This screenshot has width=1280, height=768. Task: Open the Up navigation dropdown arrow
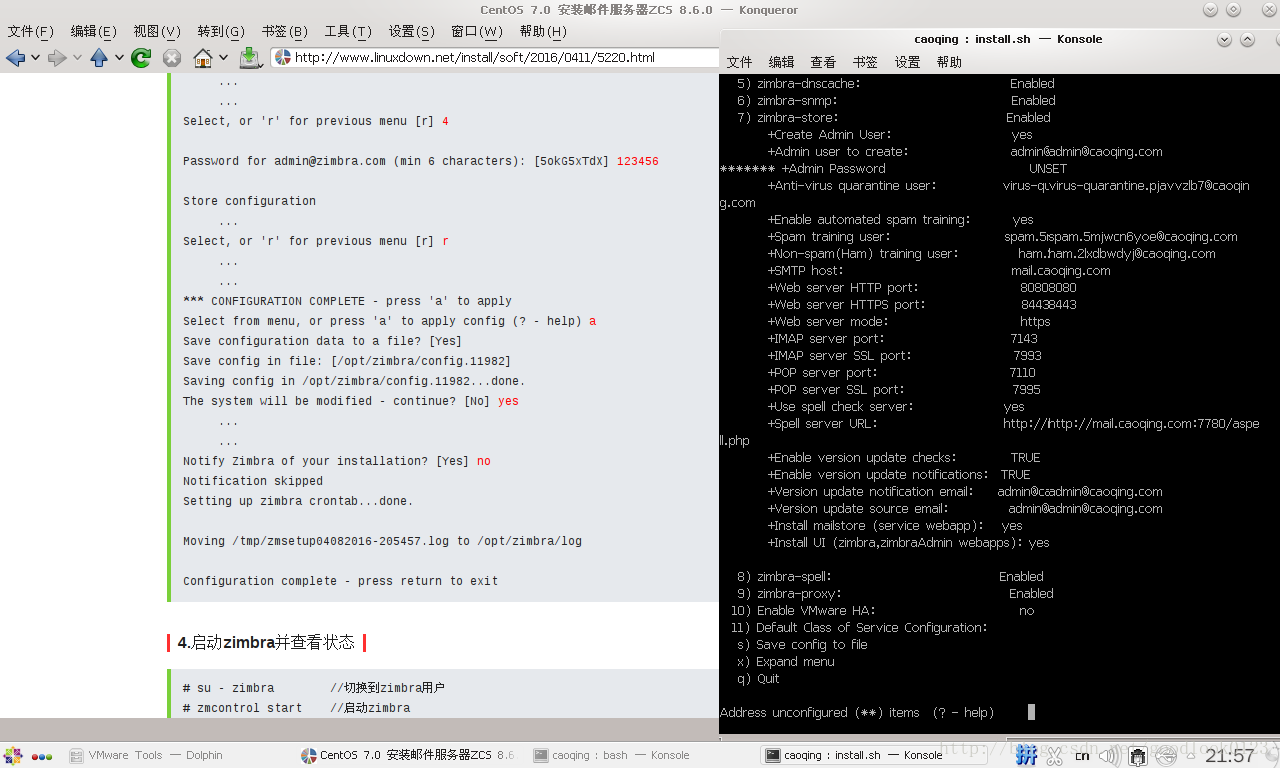pyautogui.click(x=119, y=58)
